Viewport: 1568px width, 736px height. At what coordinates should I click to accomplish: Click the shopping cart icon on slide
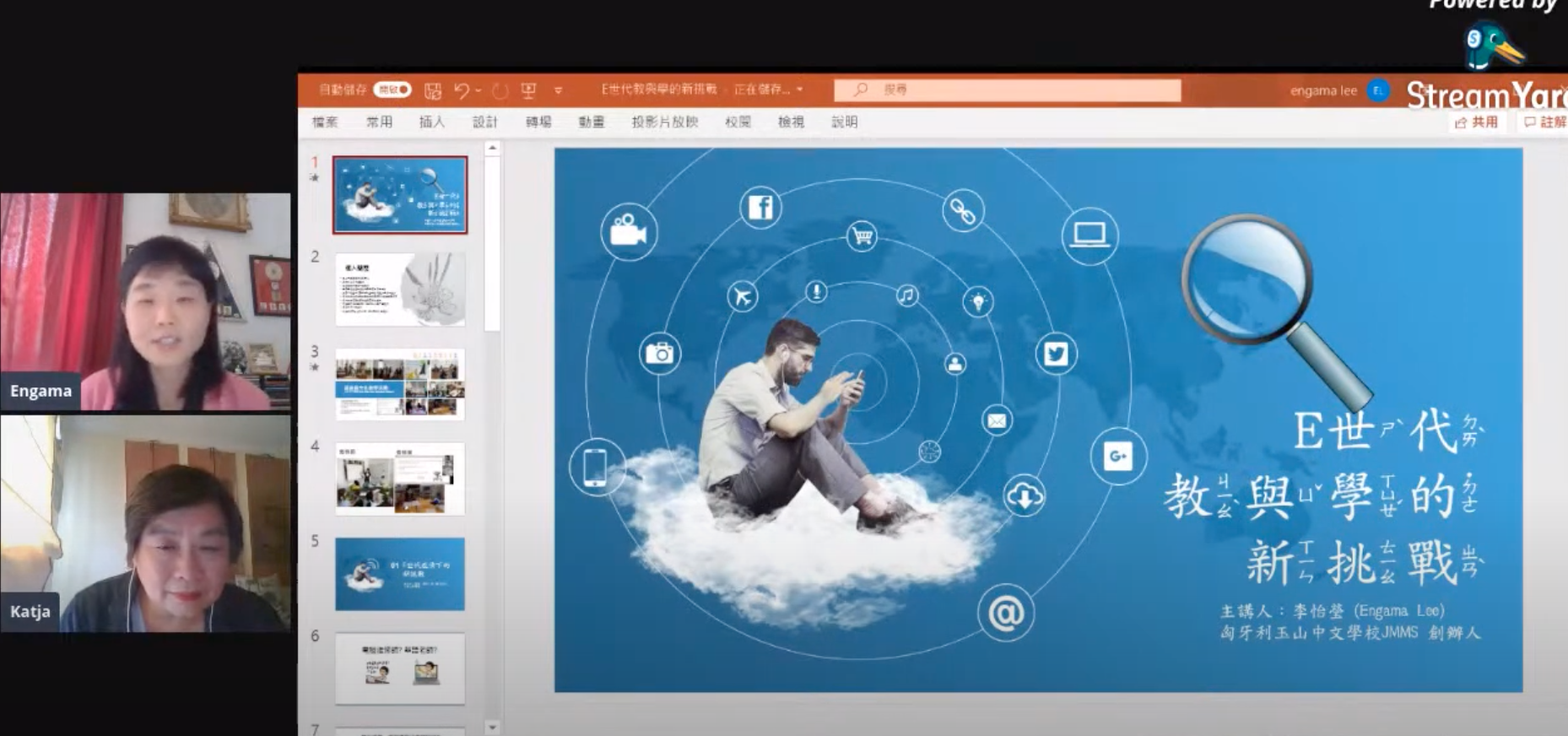click(862, 235)
